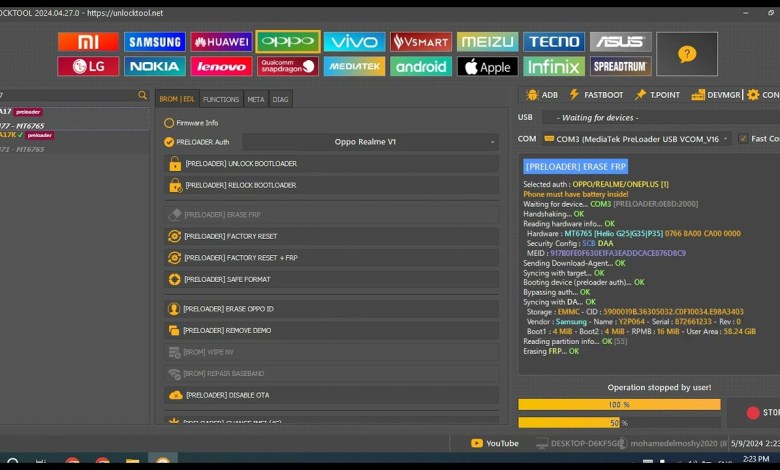Open DEVMGR device manager
The image size is (780, 470).
716,94
